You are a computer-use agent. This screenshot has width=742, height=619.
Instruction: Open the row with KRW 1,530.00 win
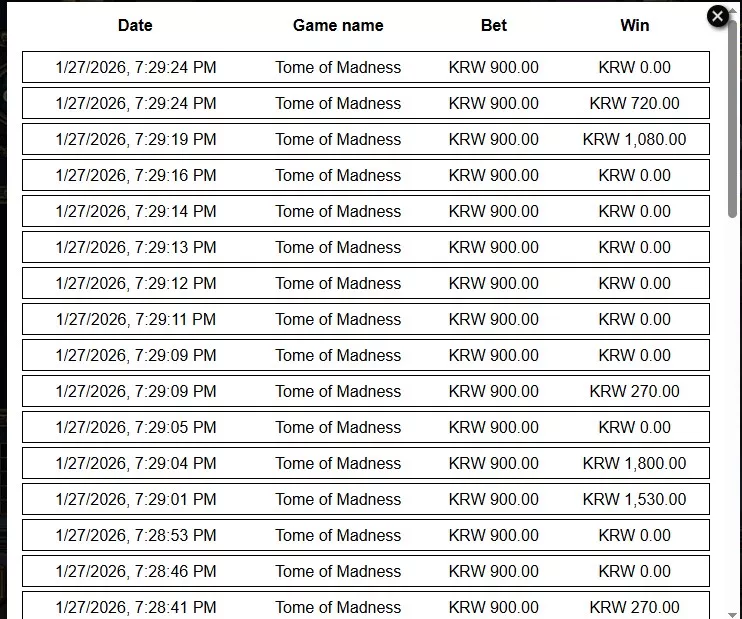point(366,499)
